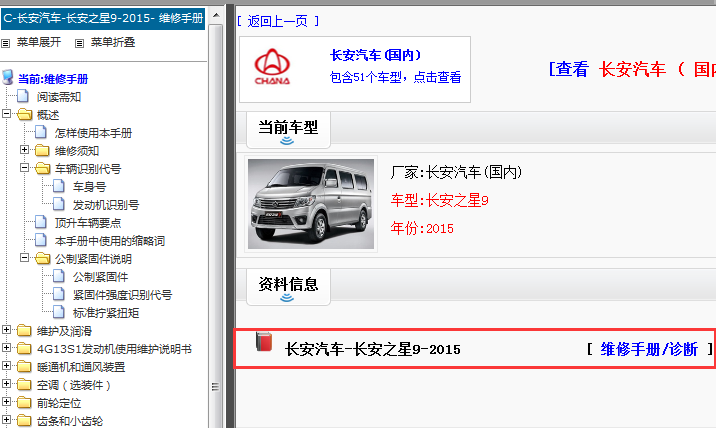This screenshot has width=716, height=428.
Task: Select the 当前:维修手册 root item
Action: point(53,79)
